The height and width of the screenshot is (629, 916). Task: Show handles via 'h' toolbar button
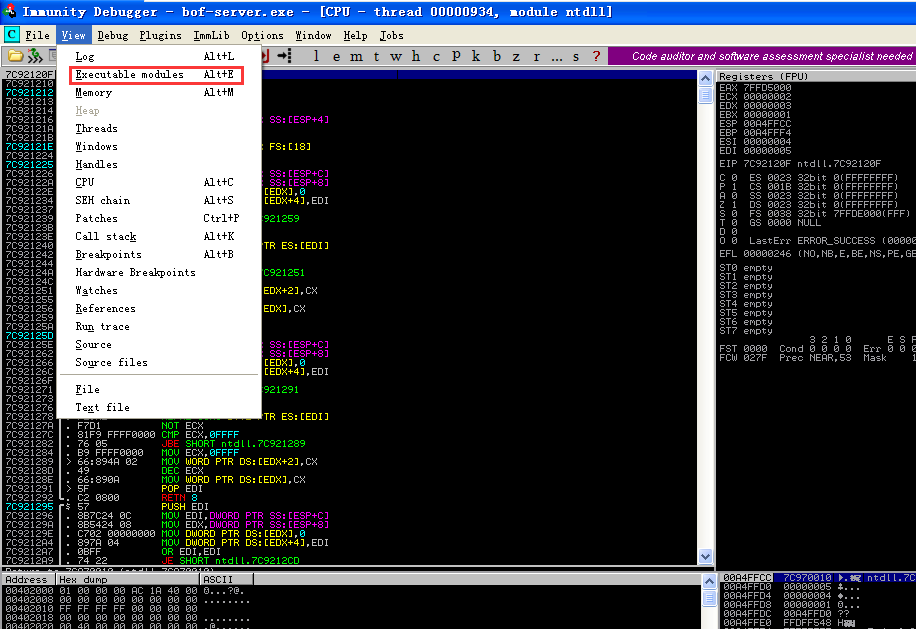(x=416, y=56)
